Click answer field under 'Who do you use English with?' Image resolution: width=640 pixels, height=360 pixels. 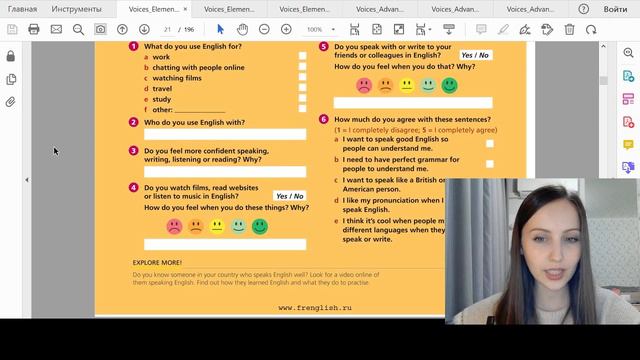click(x=225, y=134)
